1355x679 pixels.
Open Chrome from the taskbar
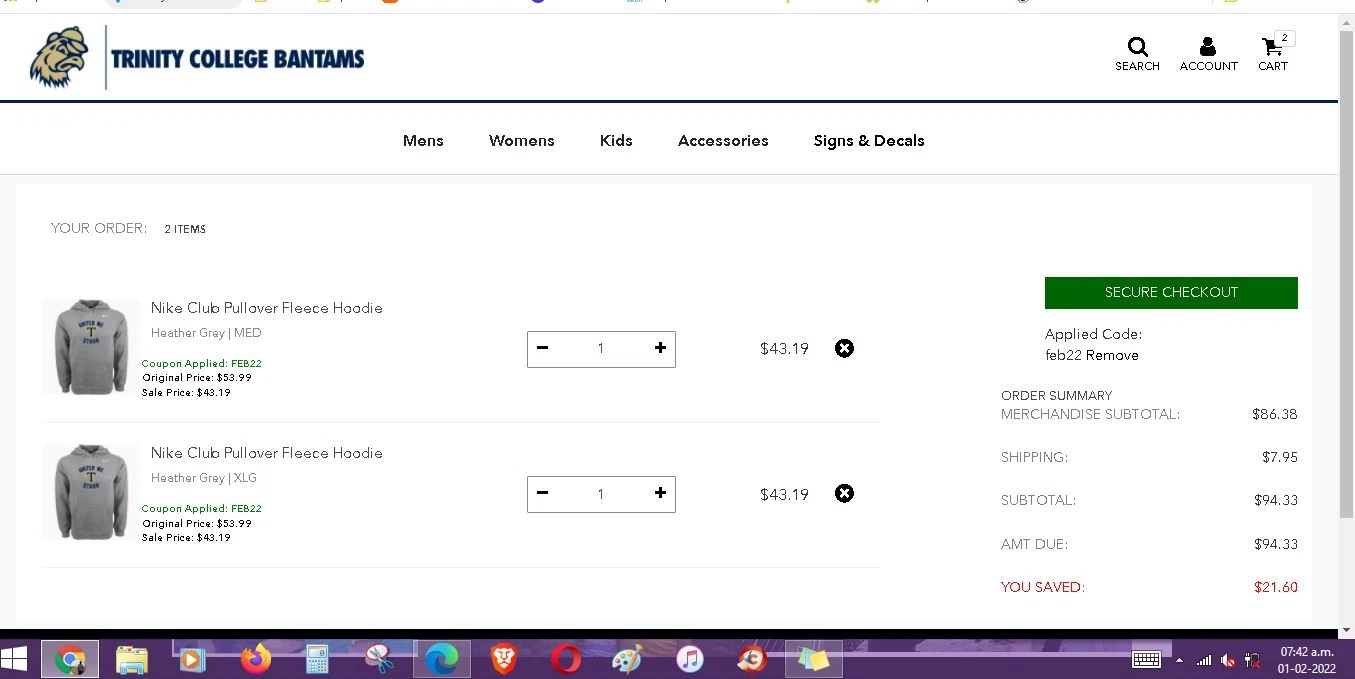pyautogui.click(x=70, y=659)
